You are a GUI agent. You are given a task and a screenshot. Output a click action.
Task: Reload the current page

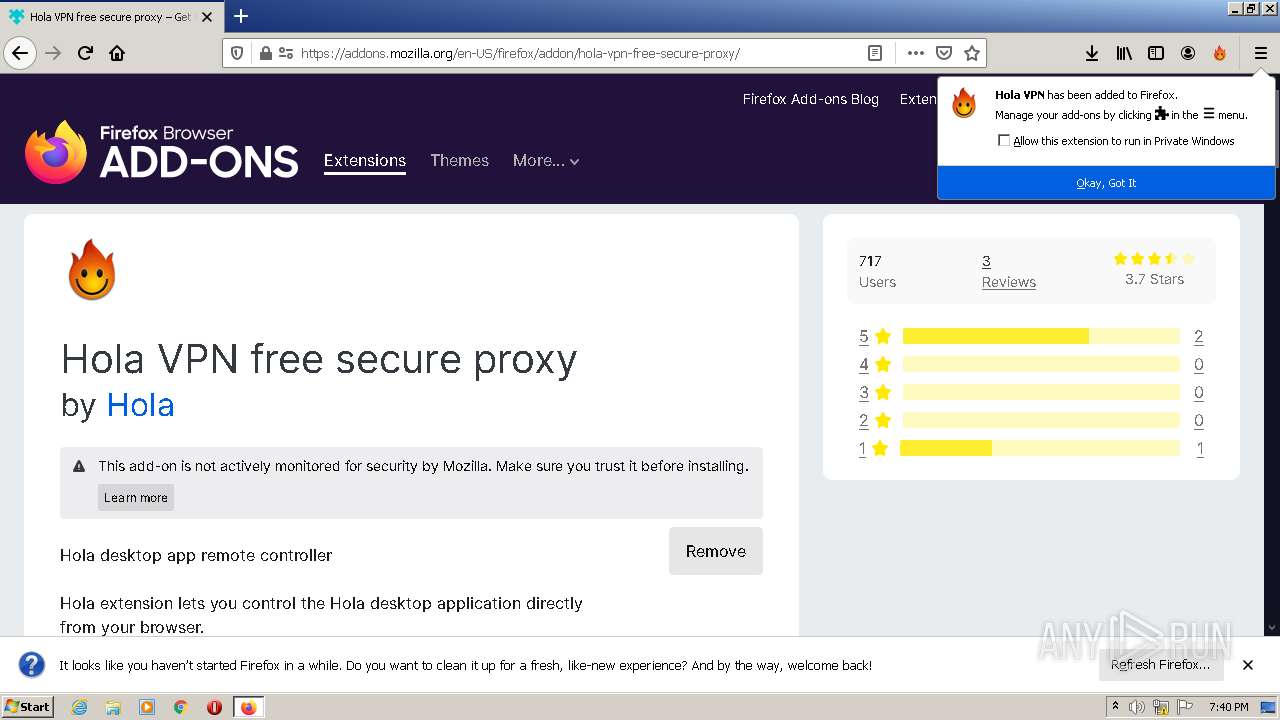click(85, 53)
